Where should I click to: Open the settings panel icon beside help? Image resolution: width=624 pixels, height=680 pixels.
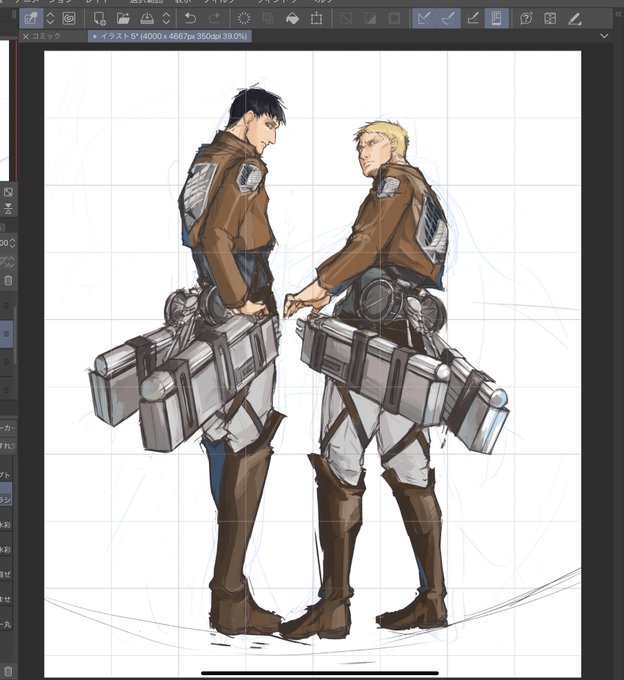550,18
